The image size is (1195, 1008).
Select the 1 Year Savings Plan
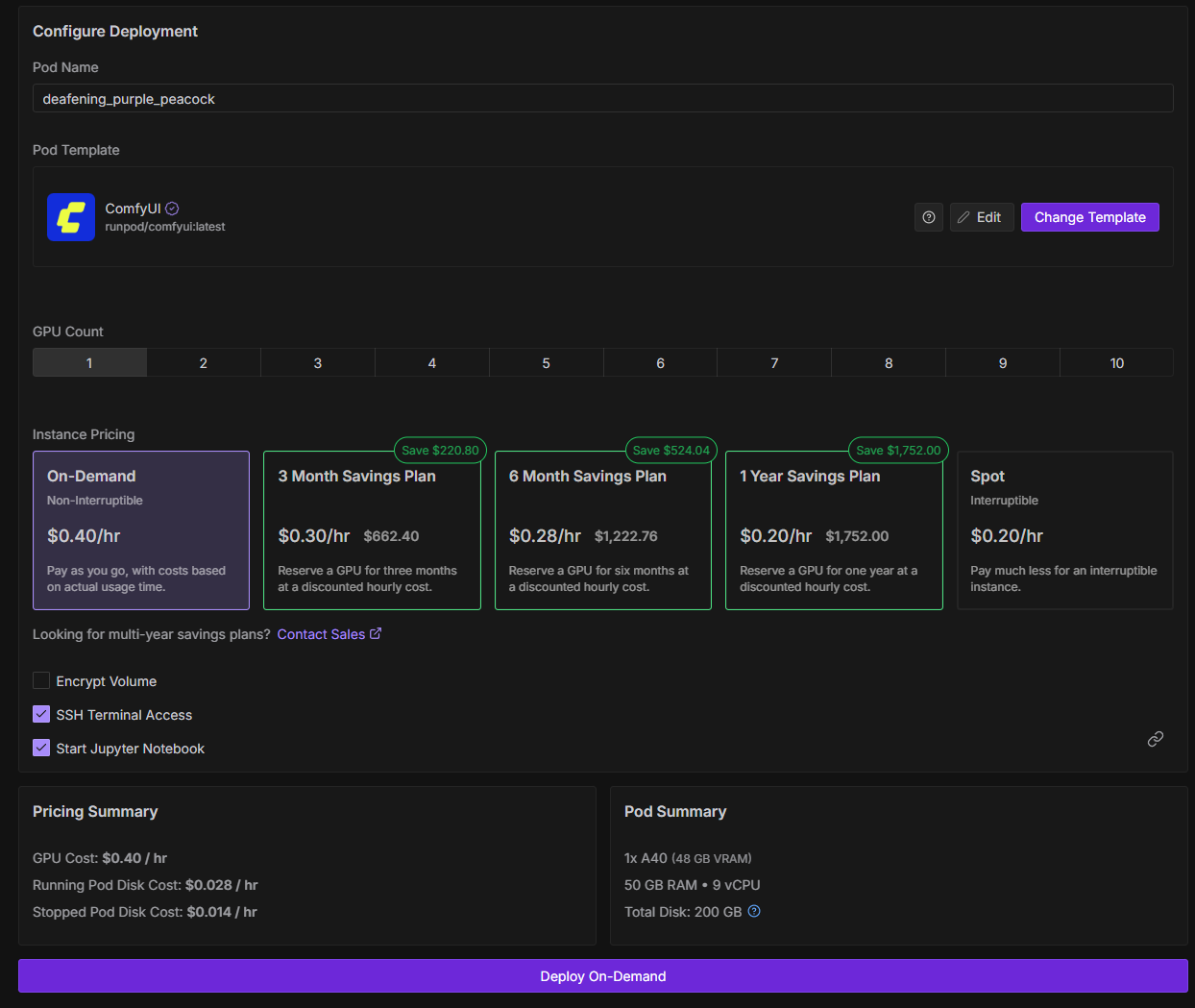pyautogui.click(x=833, y=530)
